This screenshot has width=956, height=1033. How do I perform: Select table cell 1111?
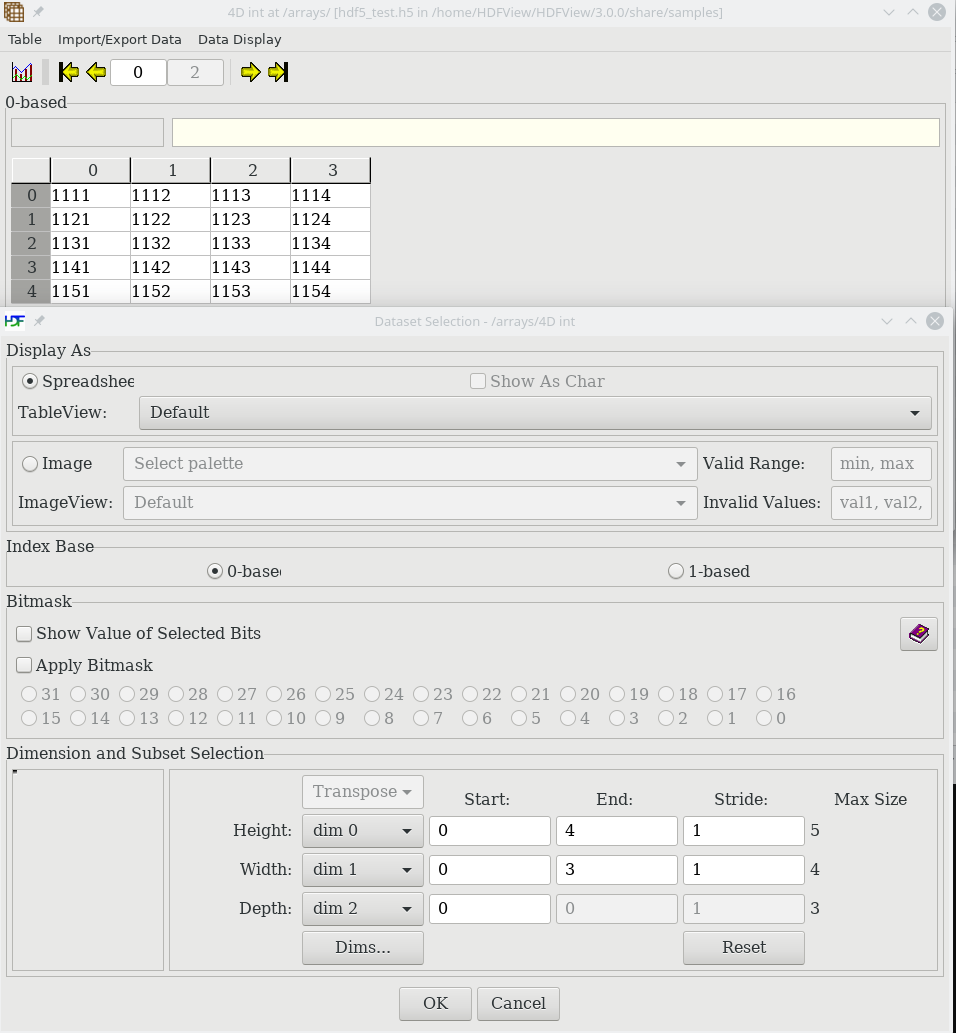pyautogui.click(x=90, y=196)
